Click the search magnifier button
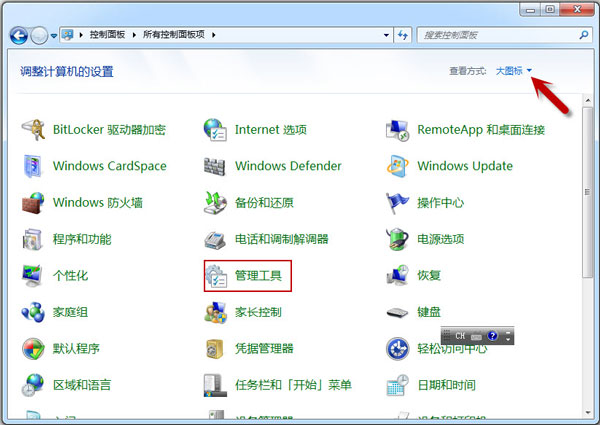This screenshot has height=425, width=600. click(x=584, y=35)
